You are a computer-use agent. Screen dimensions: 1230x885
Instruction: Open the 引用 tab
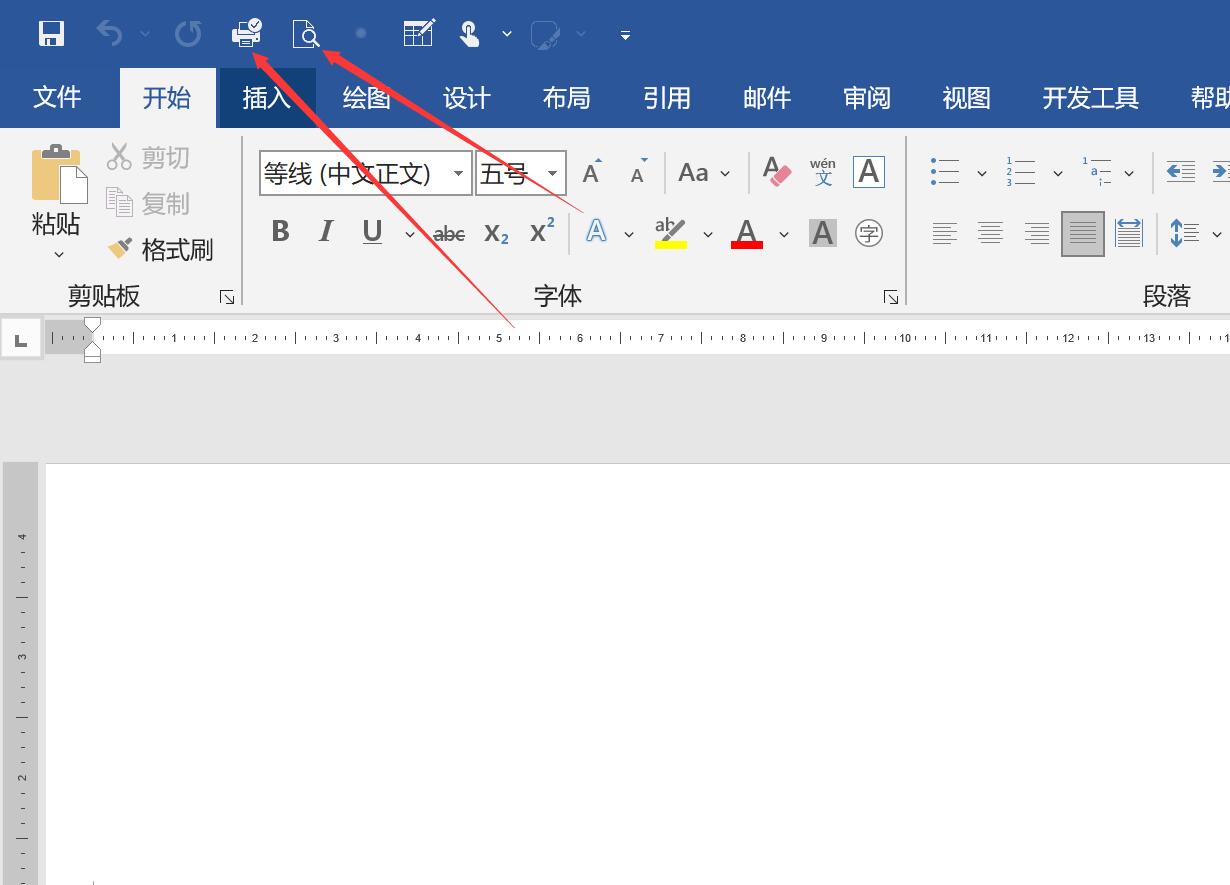coord(667,98)
